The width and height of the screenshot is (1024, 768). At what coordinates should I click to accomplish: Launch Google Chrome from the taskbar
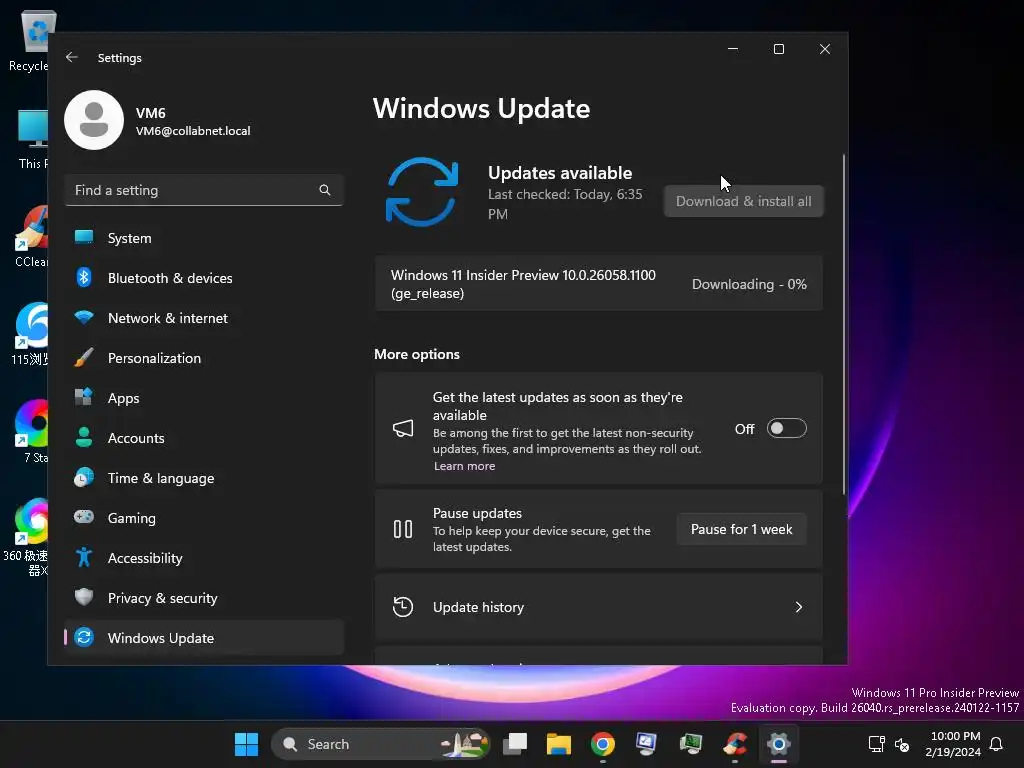point(603,744)
